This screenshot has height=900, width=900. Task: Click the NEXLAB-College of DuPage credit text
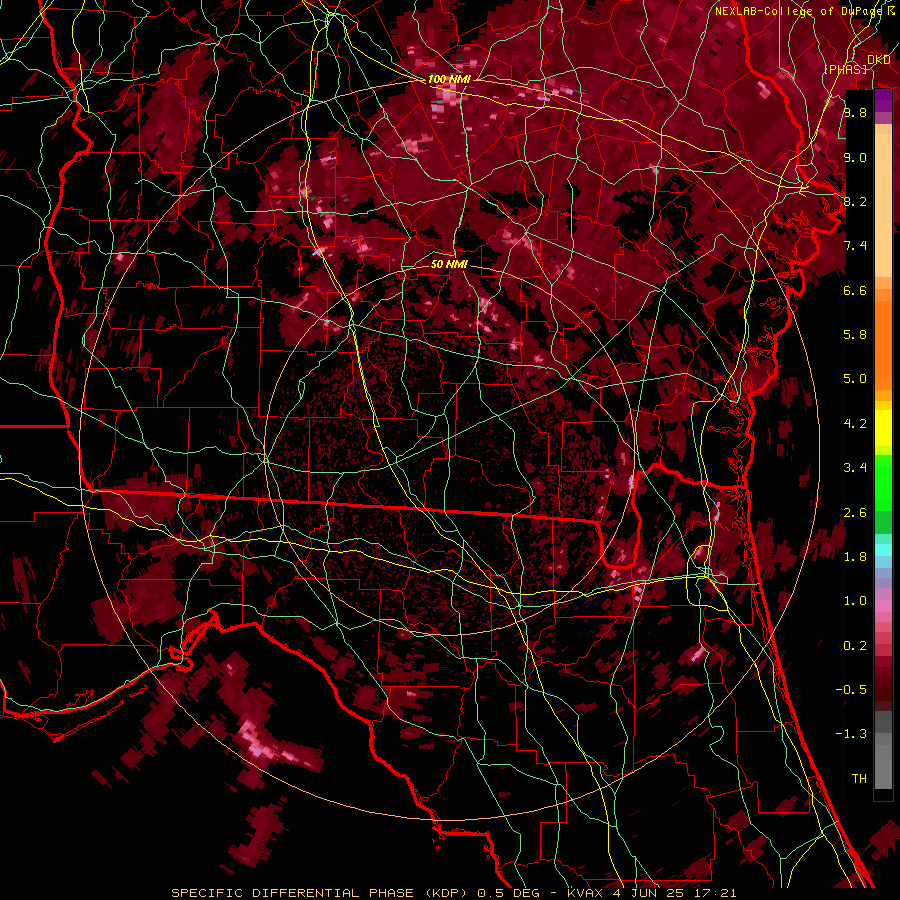(x=801, y=11)
